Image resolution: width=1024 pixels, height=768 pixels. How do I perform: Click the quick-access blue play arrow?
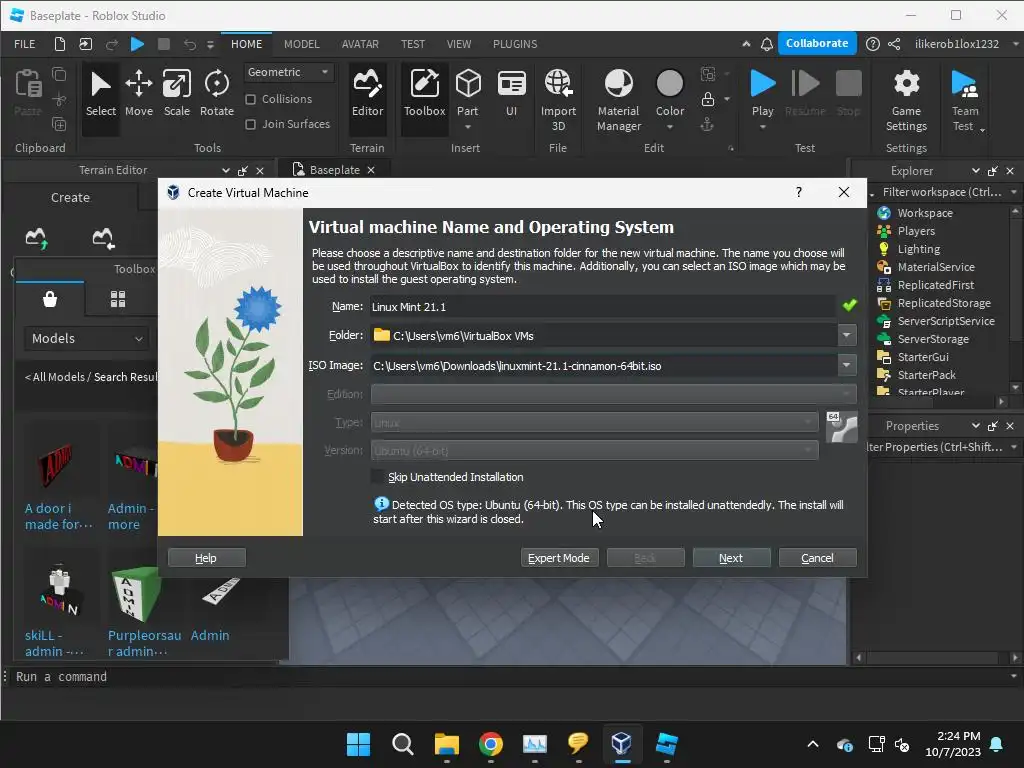tap(137, 44)
